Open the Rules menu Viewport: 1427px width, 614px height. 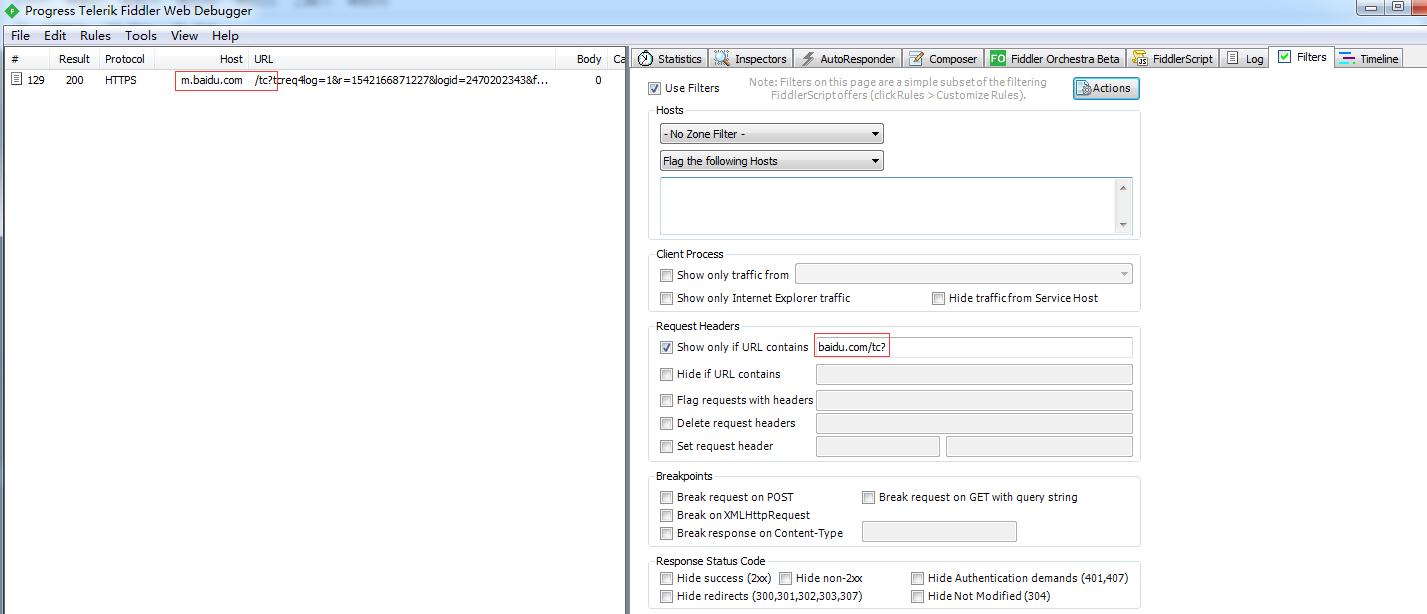(x=96, y=35)
